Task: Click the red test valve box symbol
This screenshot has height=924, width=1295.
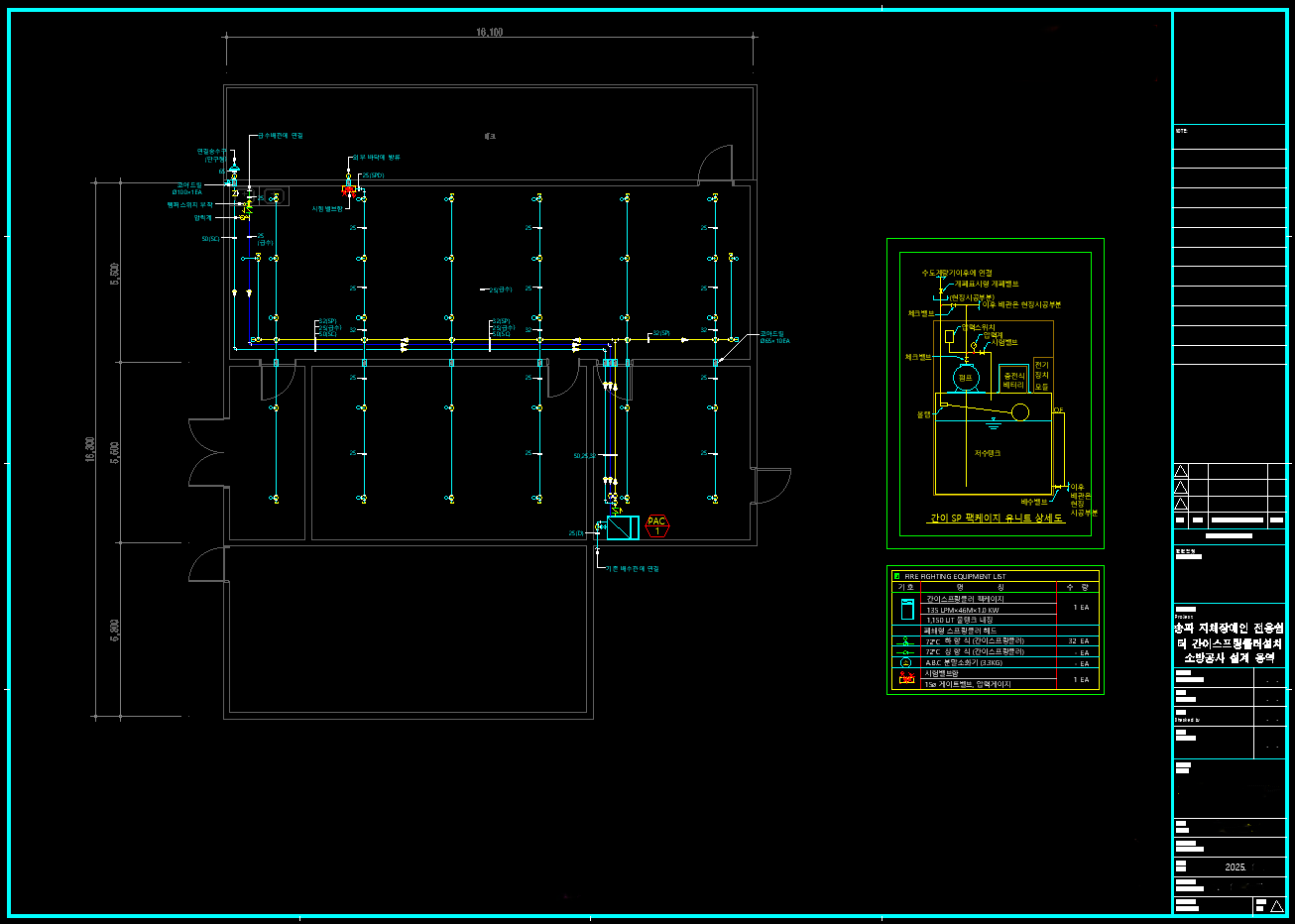Action: 348,190
